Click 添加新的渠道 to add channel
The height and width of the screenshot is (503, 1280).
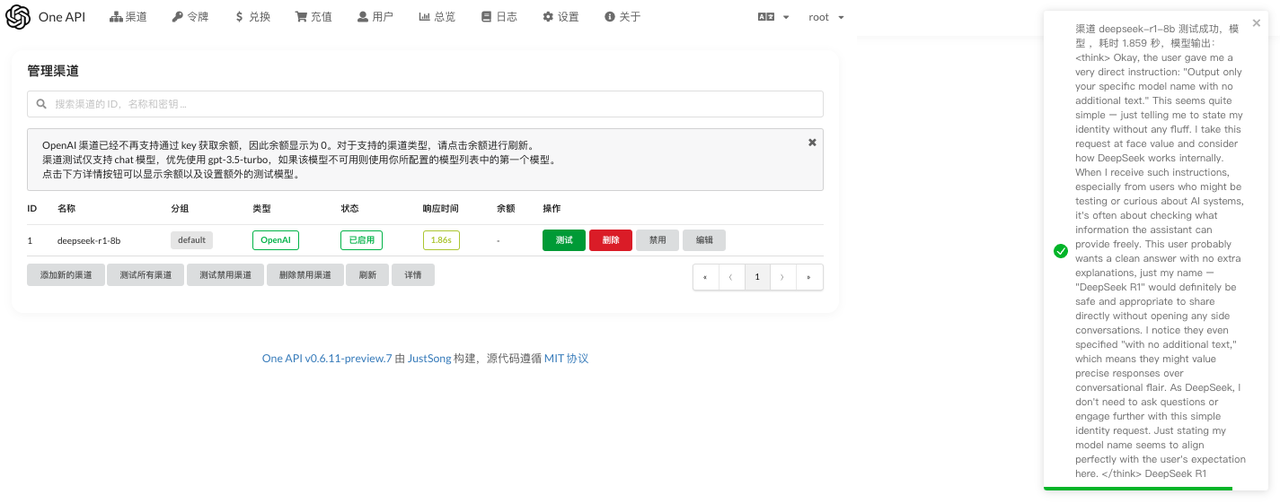66,275
